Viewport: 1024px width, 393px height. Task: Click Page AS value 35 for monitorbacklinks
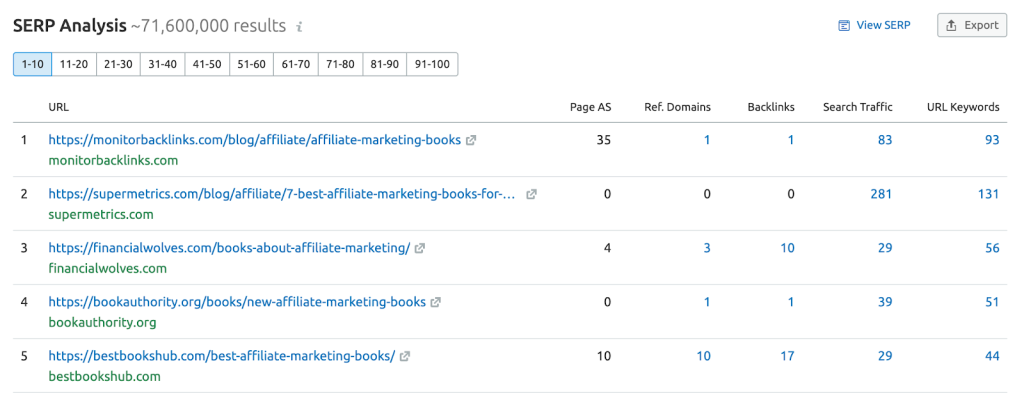tap(603, 140)
